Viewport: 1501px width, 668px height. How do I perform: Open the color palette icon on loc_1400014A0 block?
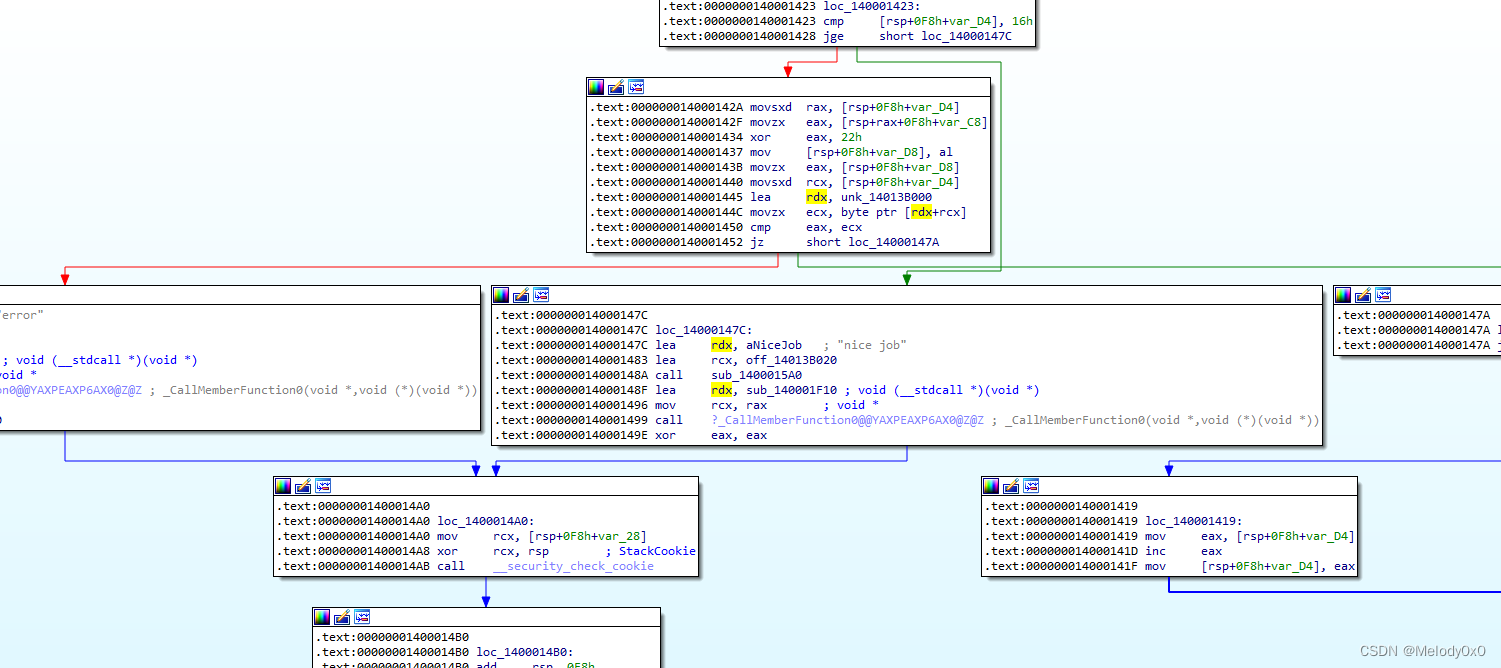pos(282,486)
